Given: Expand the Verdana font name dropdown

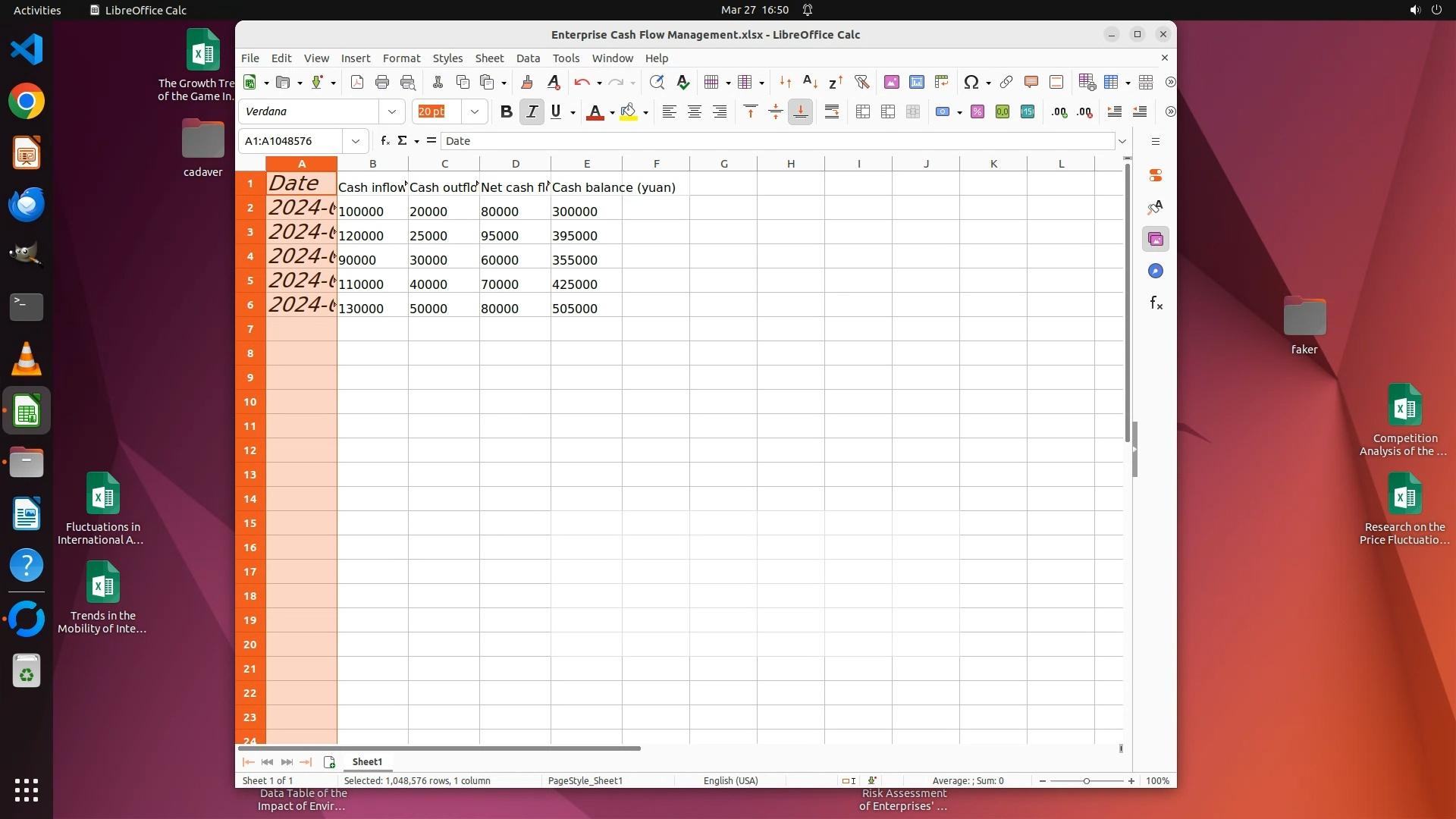Looking at the screenshot, I should click(x=392, y=112).
